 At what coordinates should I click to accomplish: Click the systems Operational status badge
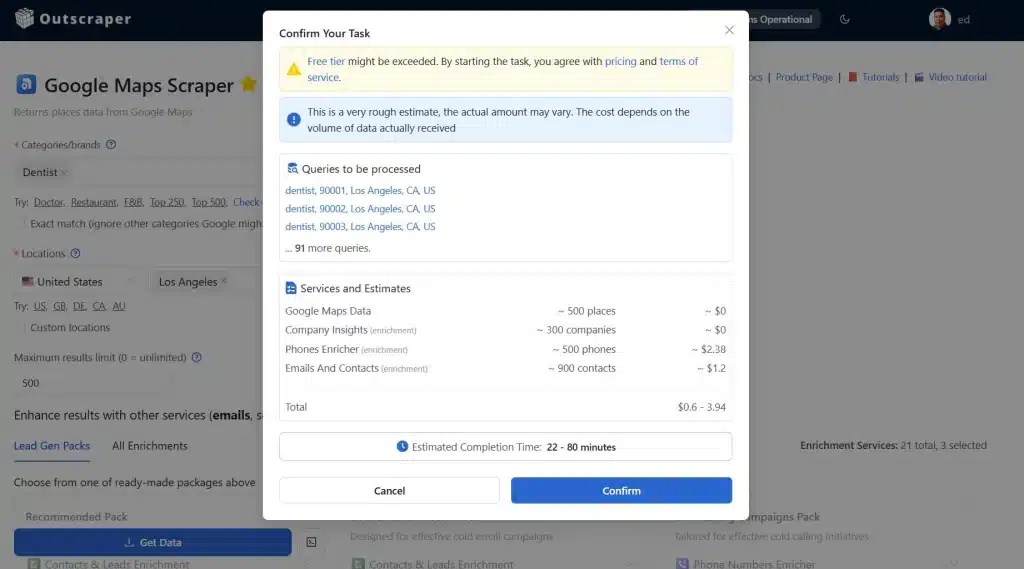point(782,20)
